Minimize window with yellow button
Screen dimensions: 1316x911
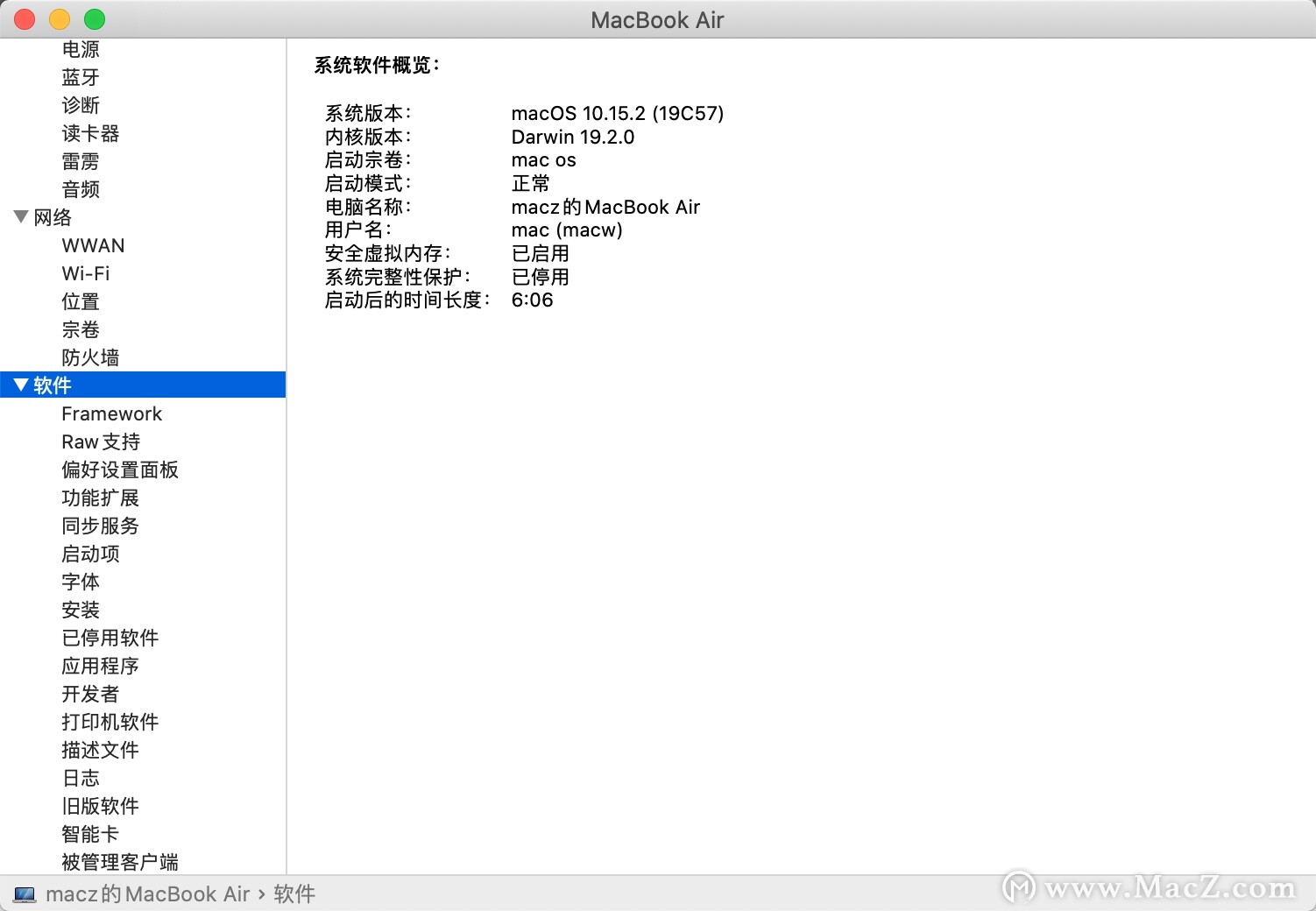click(60, 19)
